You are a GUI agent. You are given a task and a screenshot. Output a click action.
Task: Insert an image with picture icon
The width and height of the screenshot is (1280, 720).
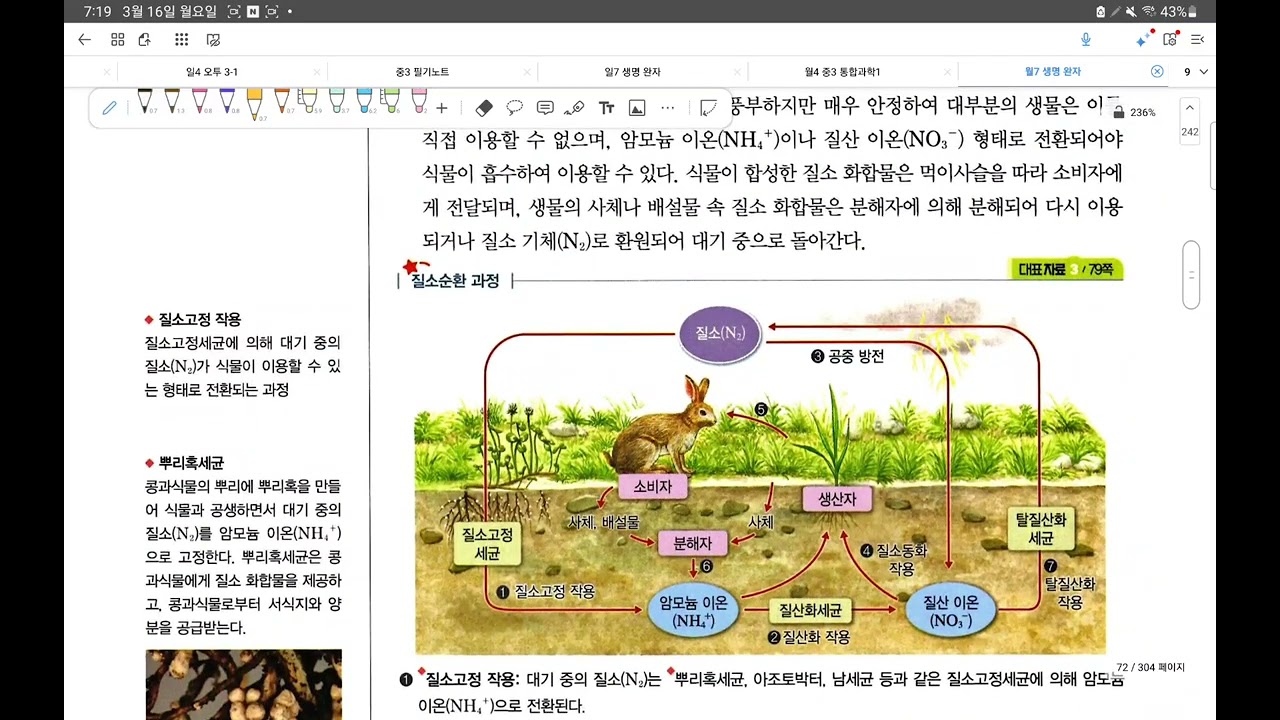637,108
